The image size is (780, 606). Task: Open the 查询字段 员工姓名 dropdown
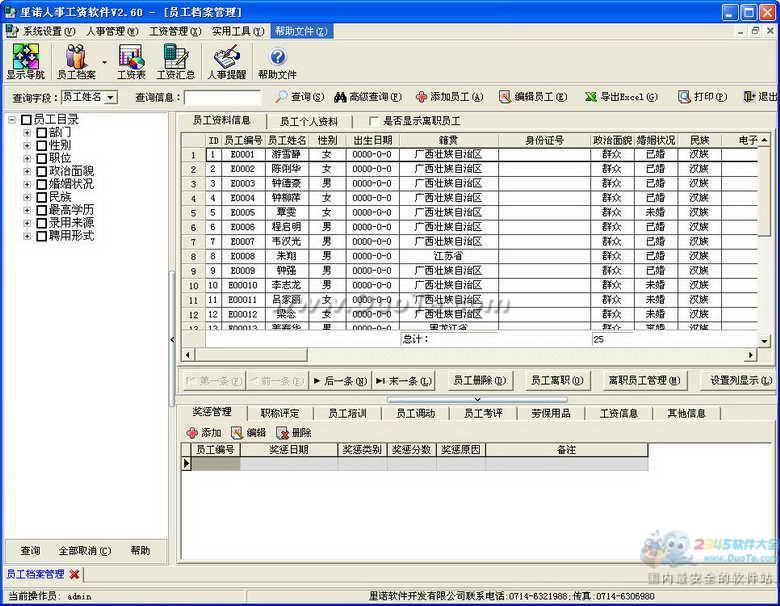[111, 97]
